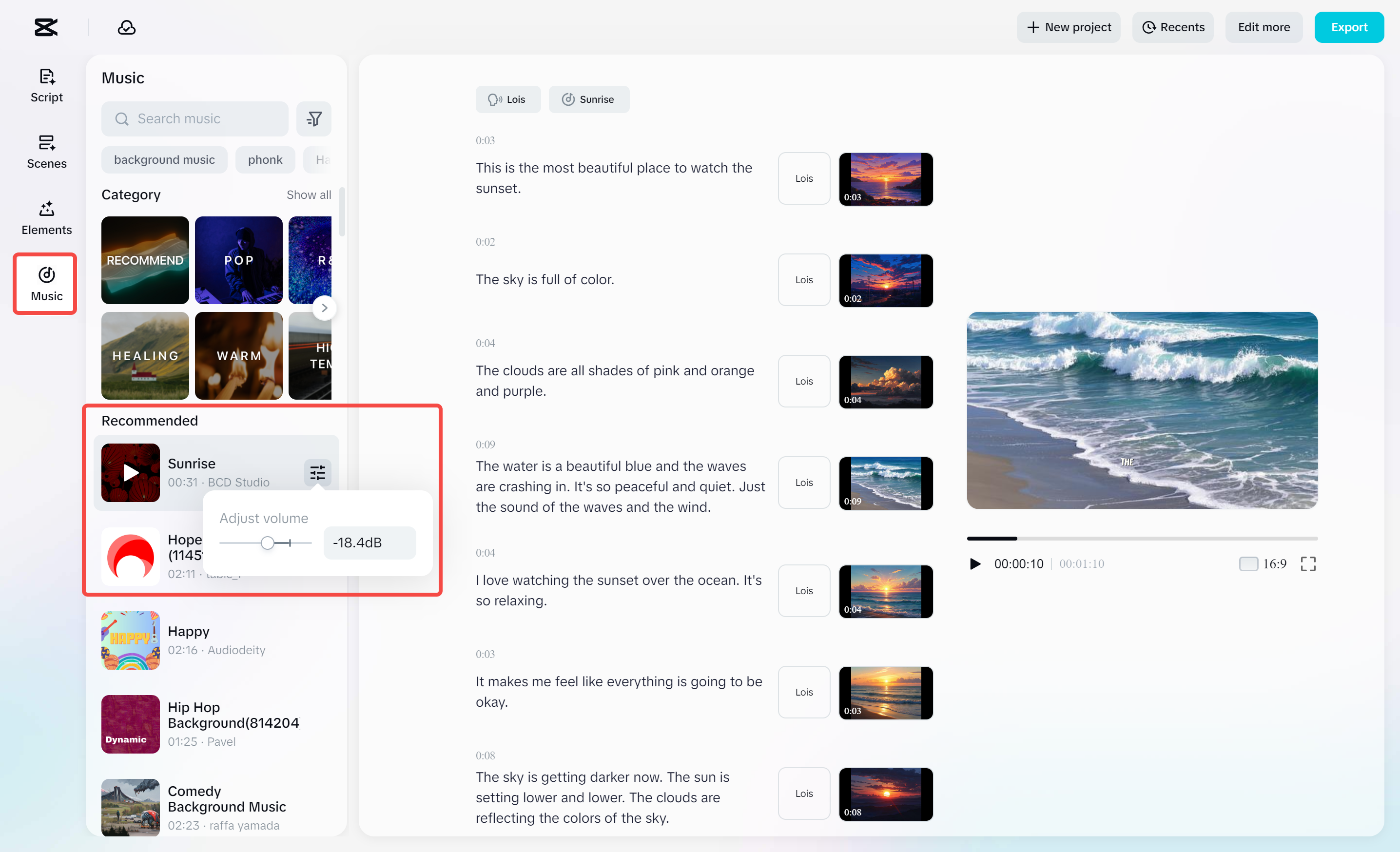Click the cloud sync icon
This screenshot has height=852, width=1400.
[x=126, y=27]
